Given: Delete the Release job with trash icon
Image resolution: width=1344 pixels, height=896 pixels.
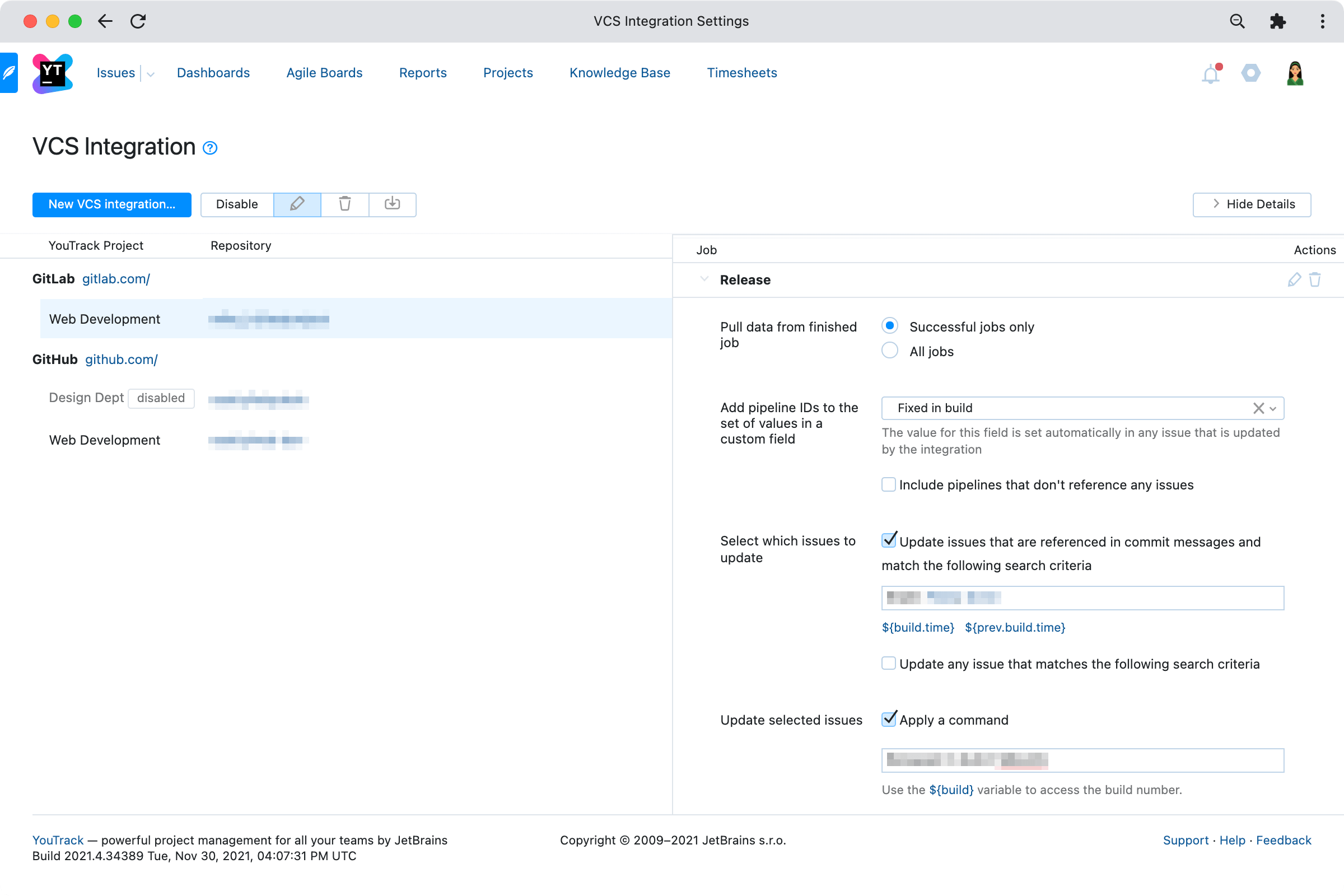Looking at the screenshot, I should point(1315,279).
